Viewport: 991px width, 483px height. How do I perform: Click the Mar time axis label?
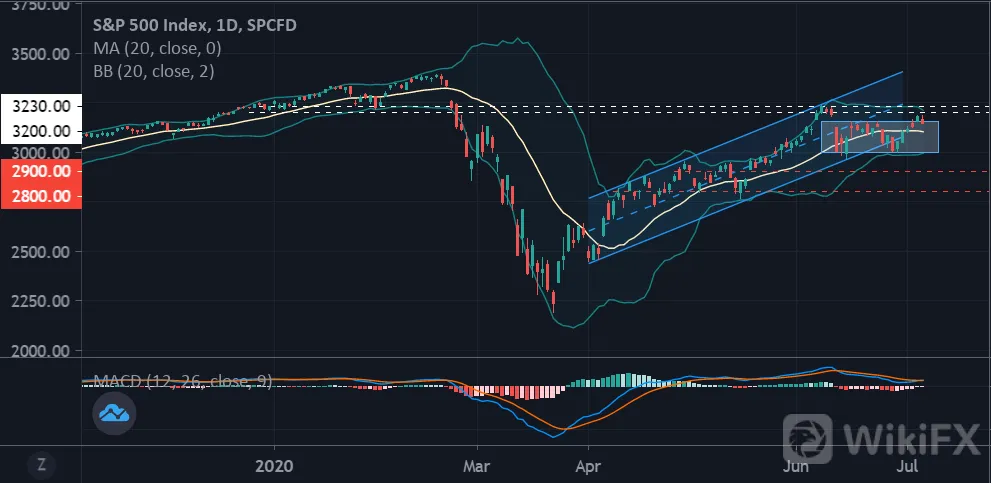click(477, 466)
